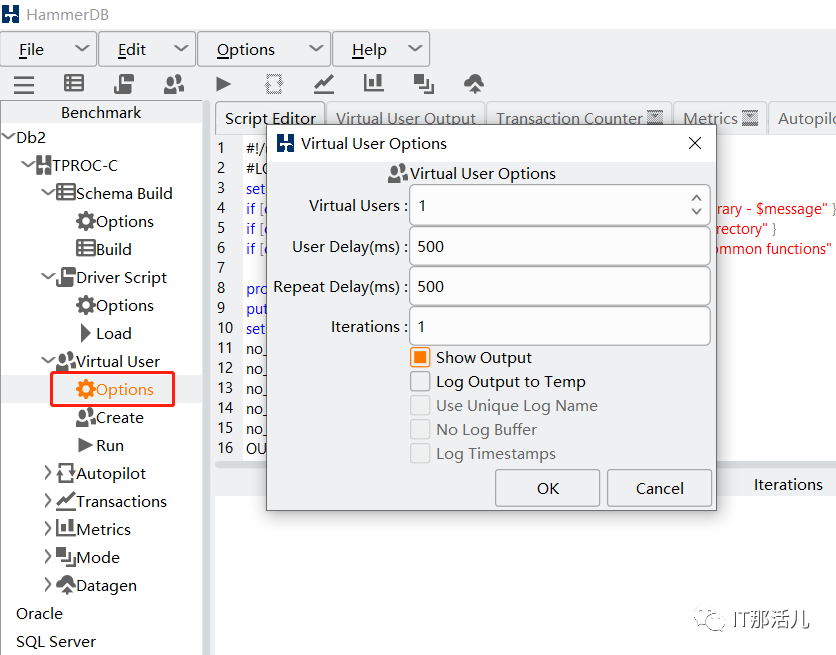Click the User Delay(ms) input field
836x655 pixels.
pyautogui.click(x=560, y=246)
